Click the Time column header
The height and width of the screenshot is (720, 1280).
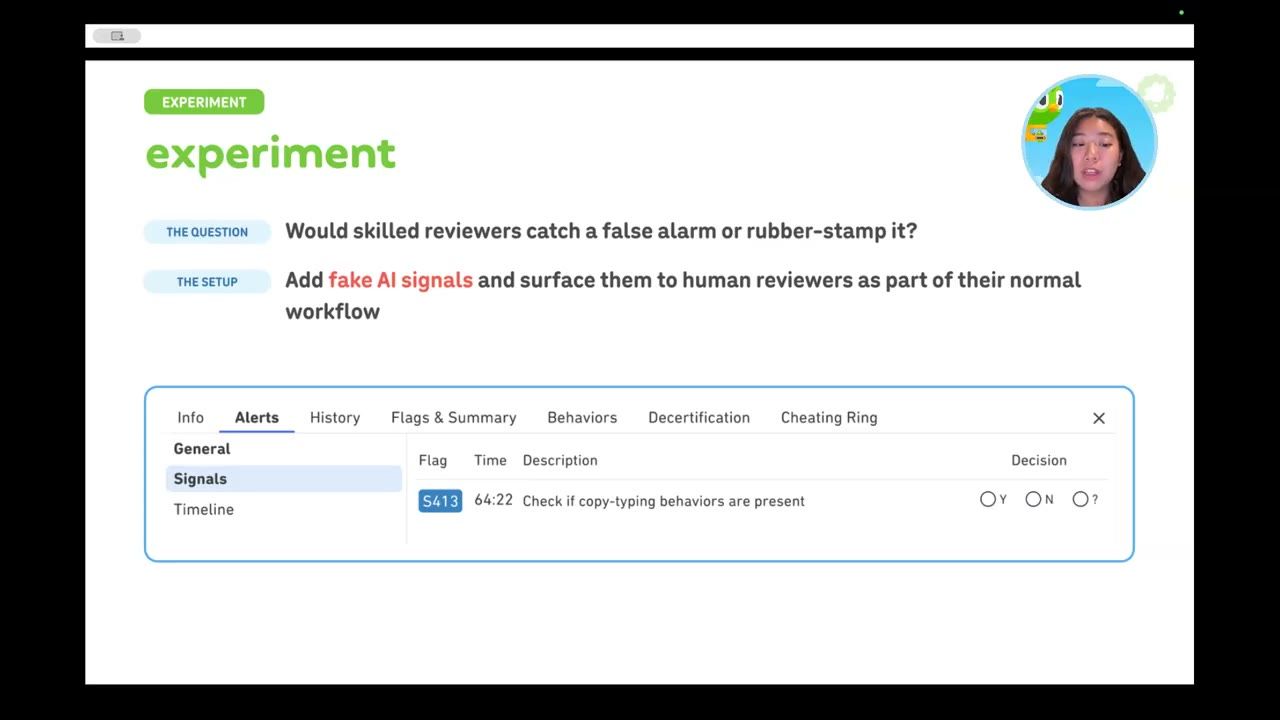pyautogui.click(x=490, y=460)
